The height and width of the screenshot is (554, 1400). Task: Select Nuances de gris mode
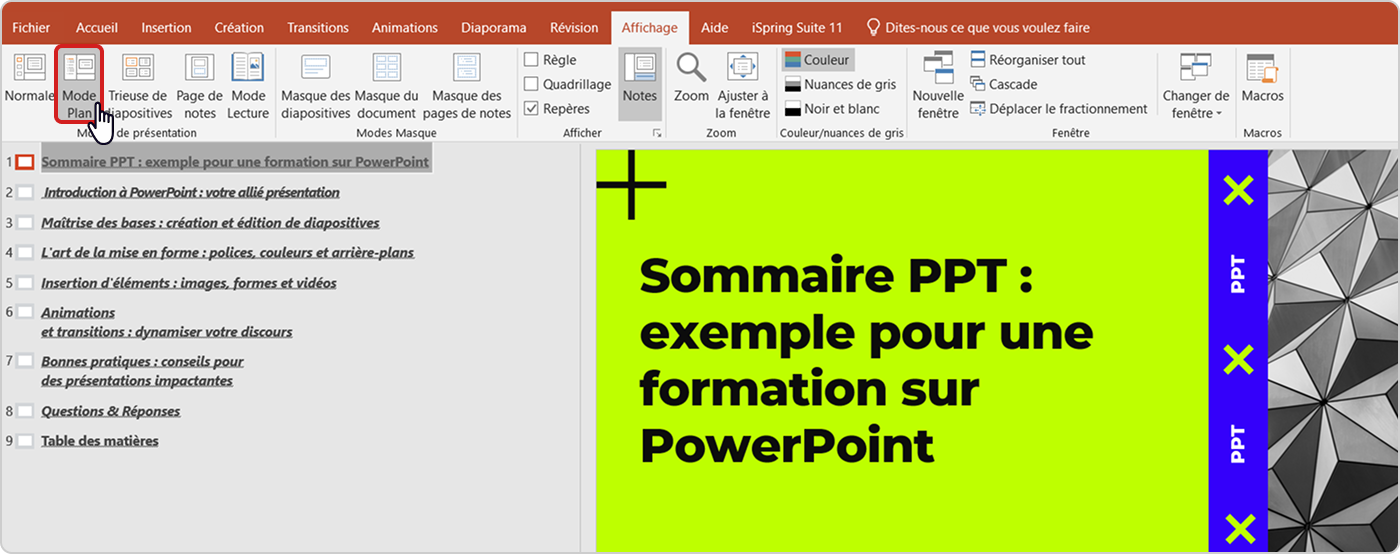pyautogui.click(x=840, y=84)
